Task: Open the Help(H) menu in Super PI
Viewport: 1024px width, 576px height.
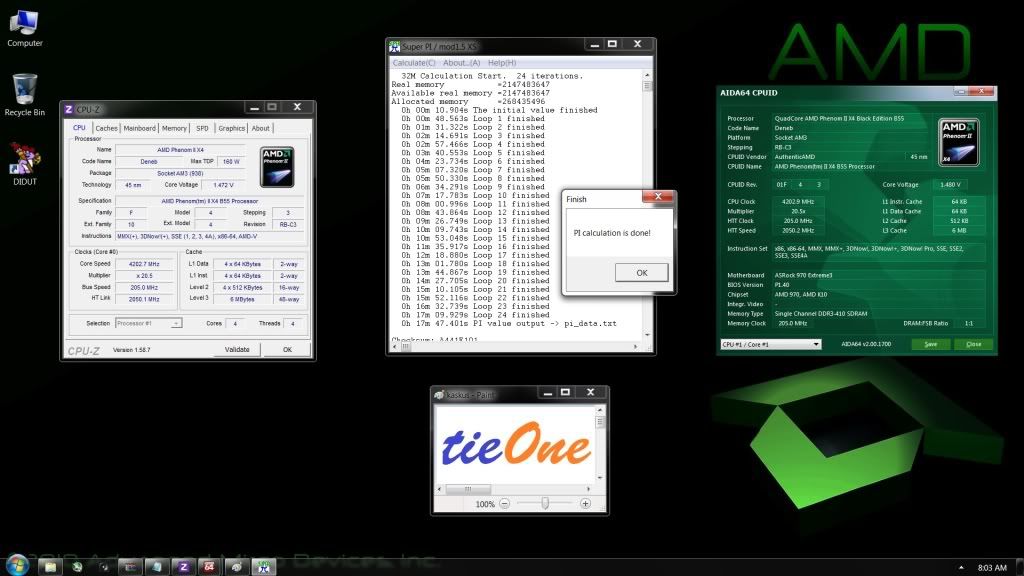Action: coord(502,63)
